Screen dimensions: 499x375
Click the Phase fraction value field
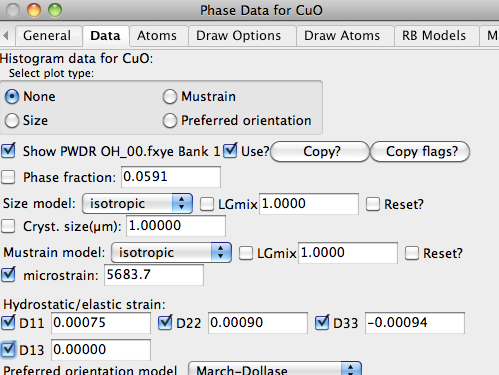point(171,177)
